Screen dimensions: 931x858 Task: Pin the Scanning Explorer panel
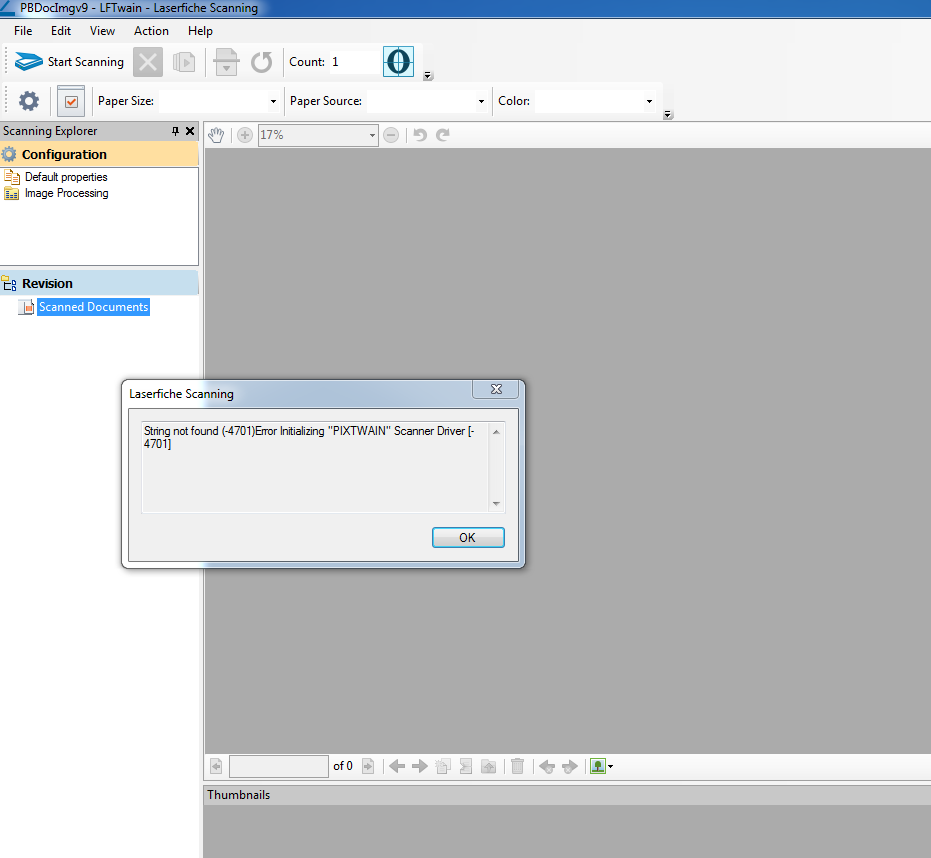(x=175, y=131)
